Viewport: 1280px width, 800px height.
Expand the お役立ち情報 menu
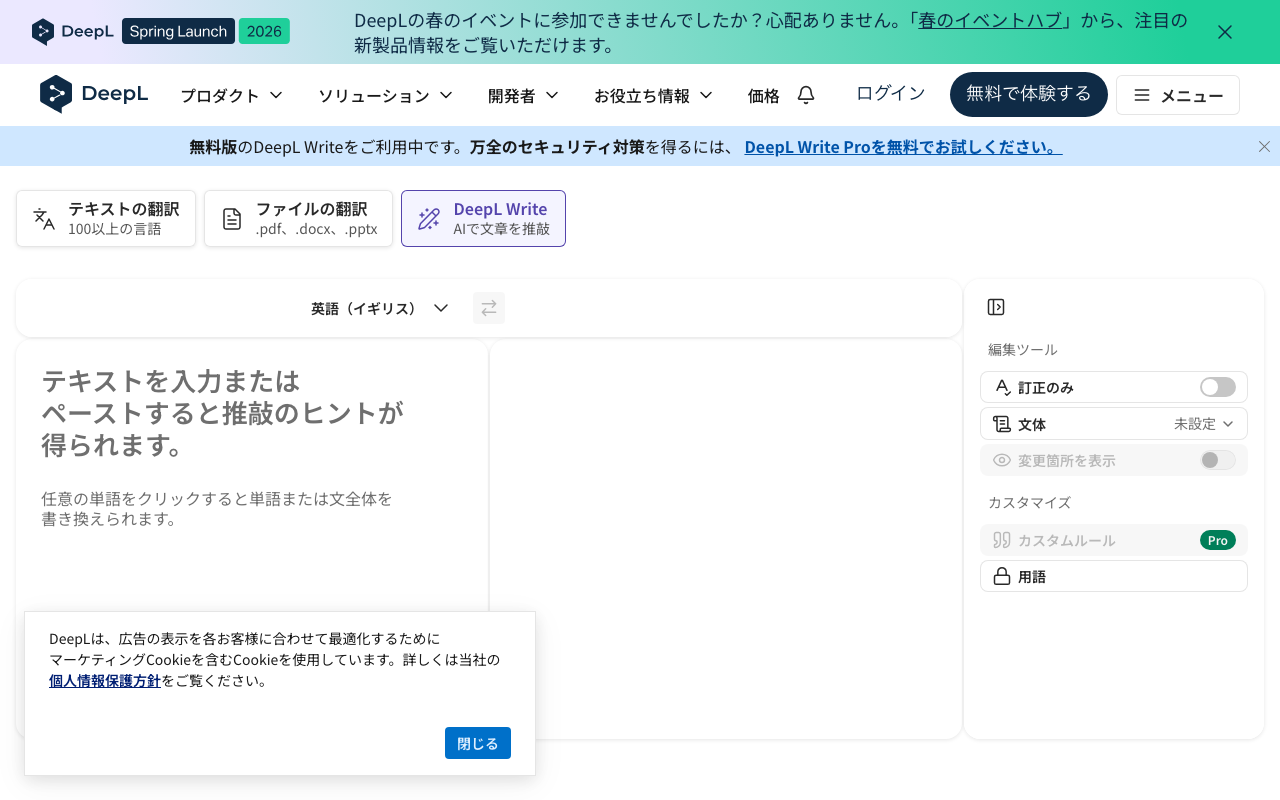click(653, 96)
